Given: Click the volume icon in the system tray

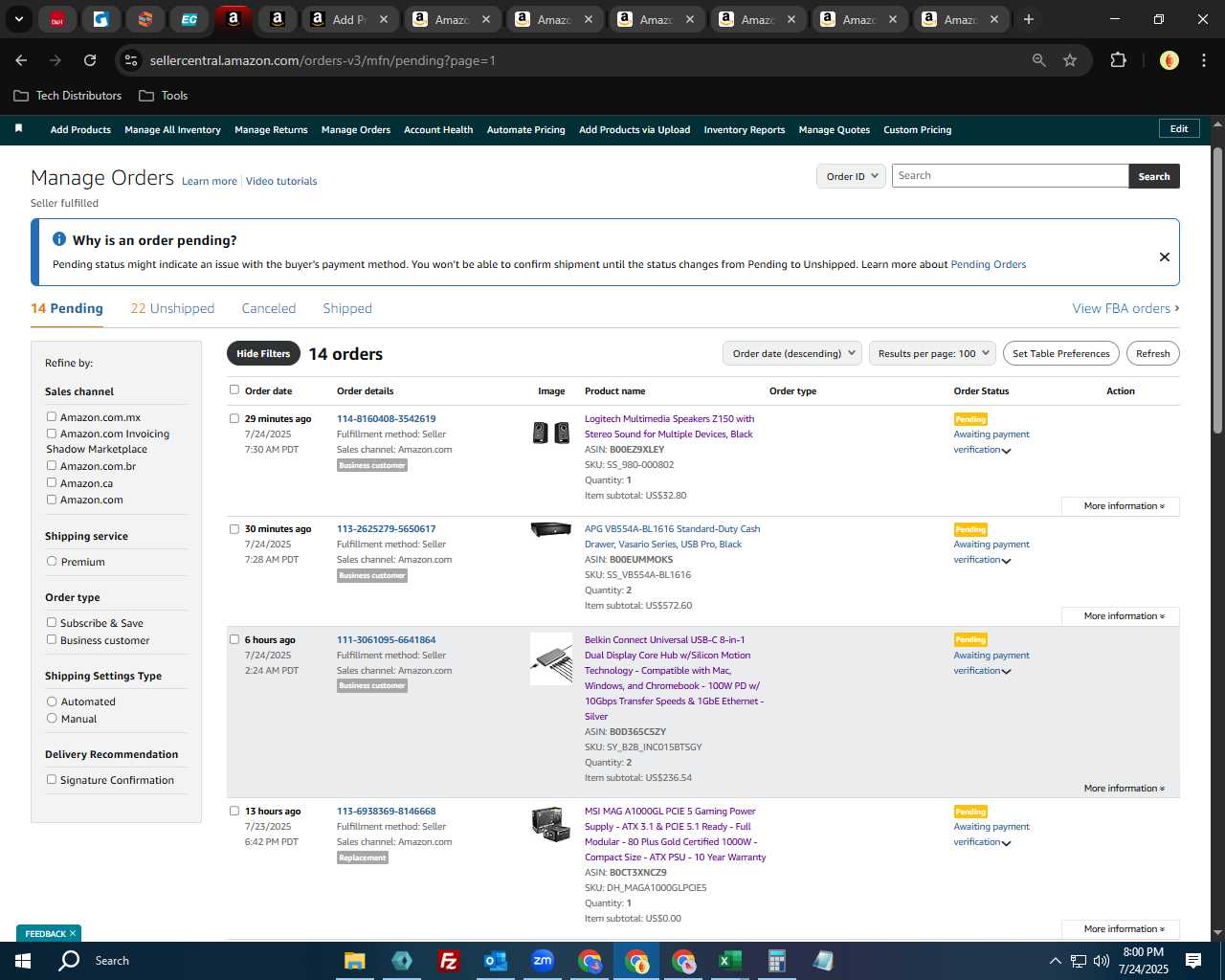Looking at the screenshot, I should 1102,961.
